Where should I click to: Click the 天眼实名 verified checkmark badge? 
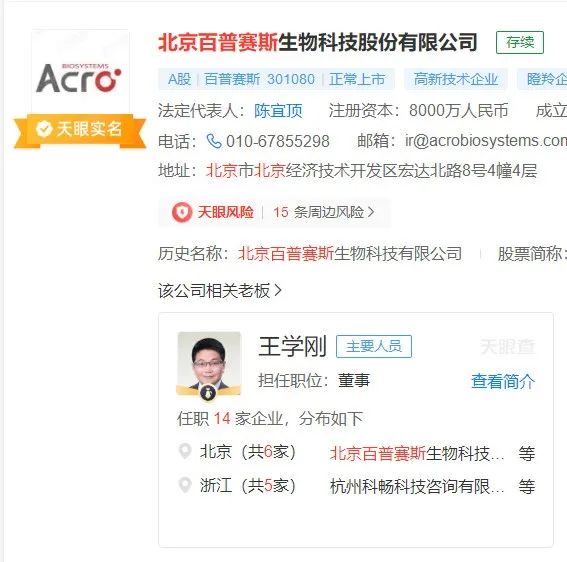click(44, 129)
